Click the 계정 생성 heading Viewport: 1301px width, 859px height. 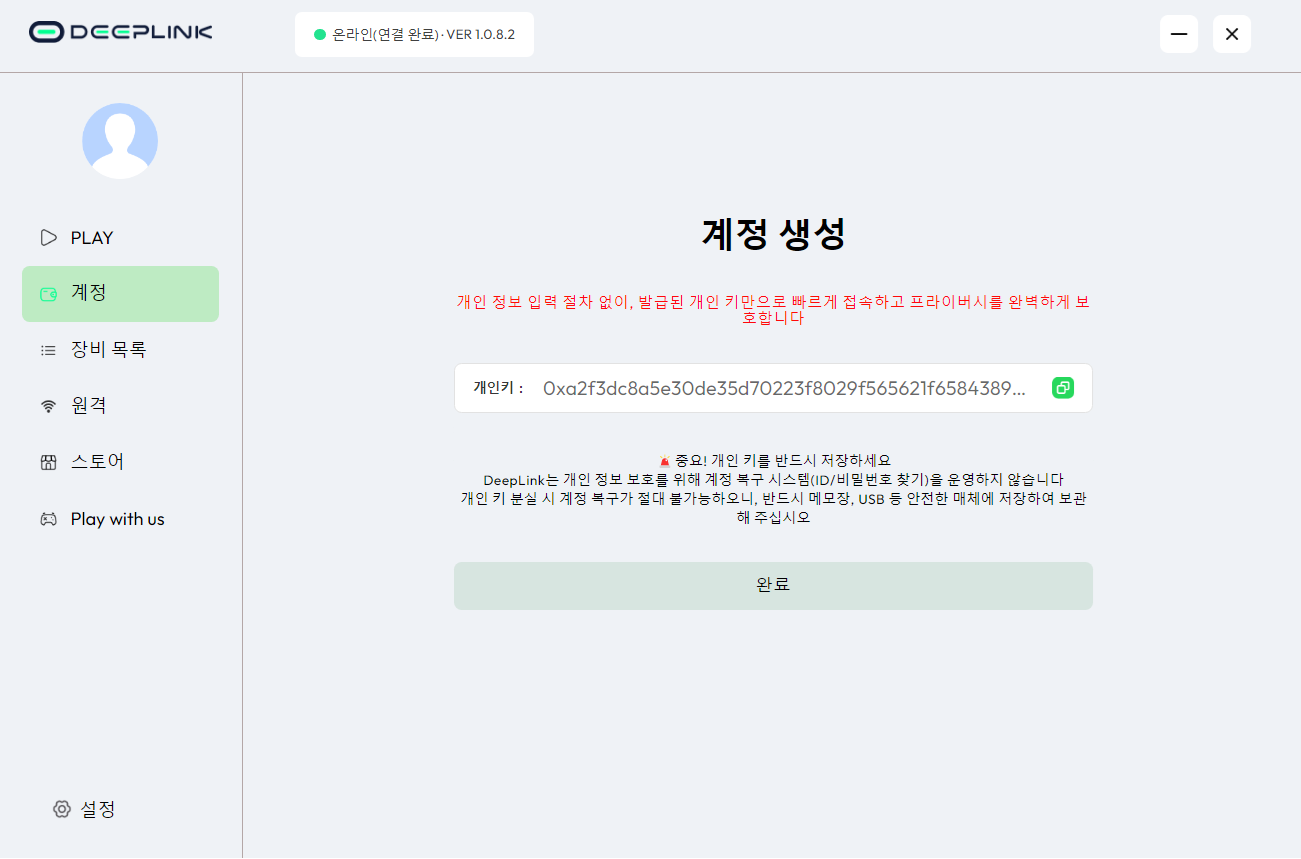pyautogui.click(x=773, y=234)
